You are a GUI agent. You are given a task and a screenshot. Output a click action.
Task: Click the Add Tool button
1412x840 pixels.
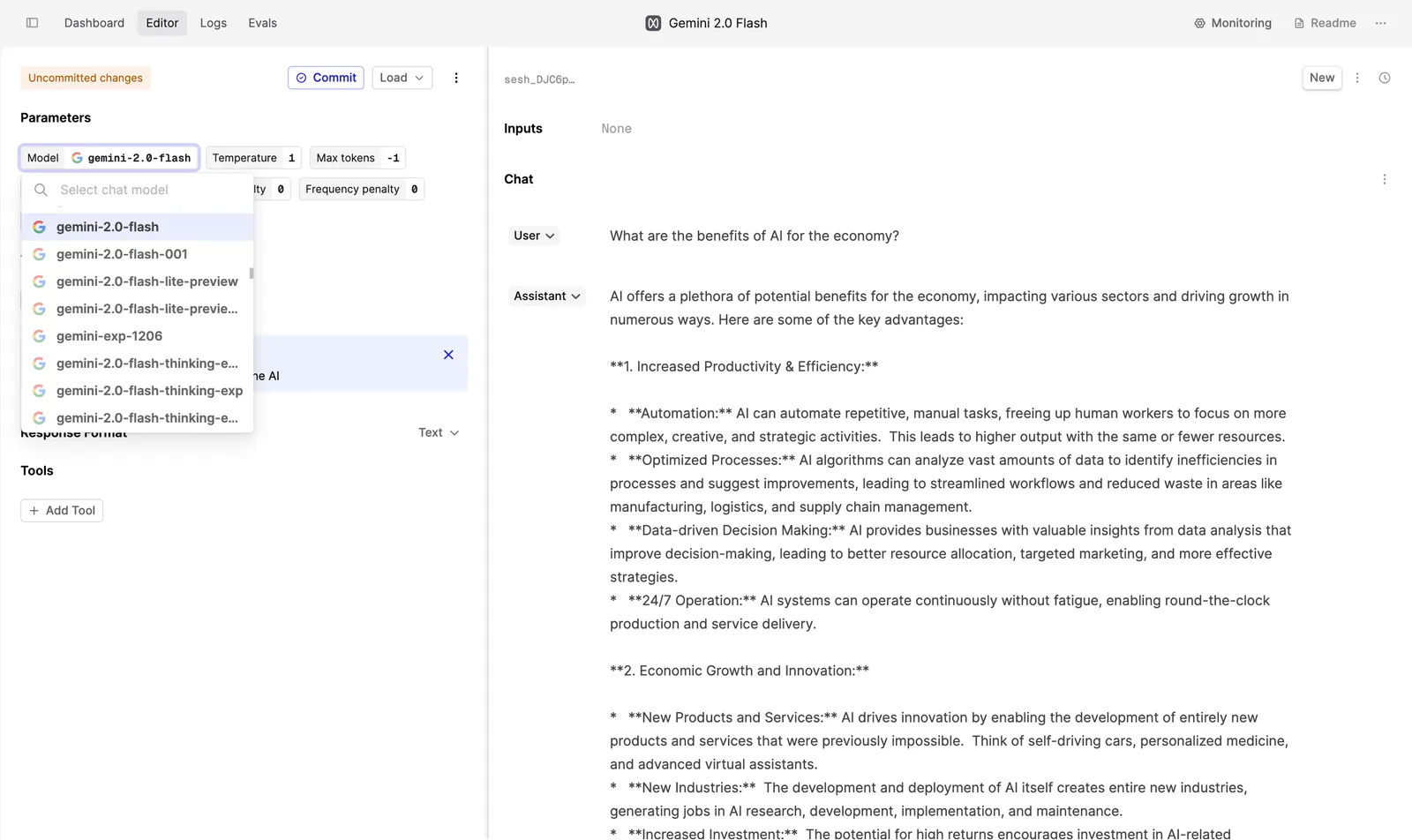click(x=62, y=511)
